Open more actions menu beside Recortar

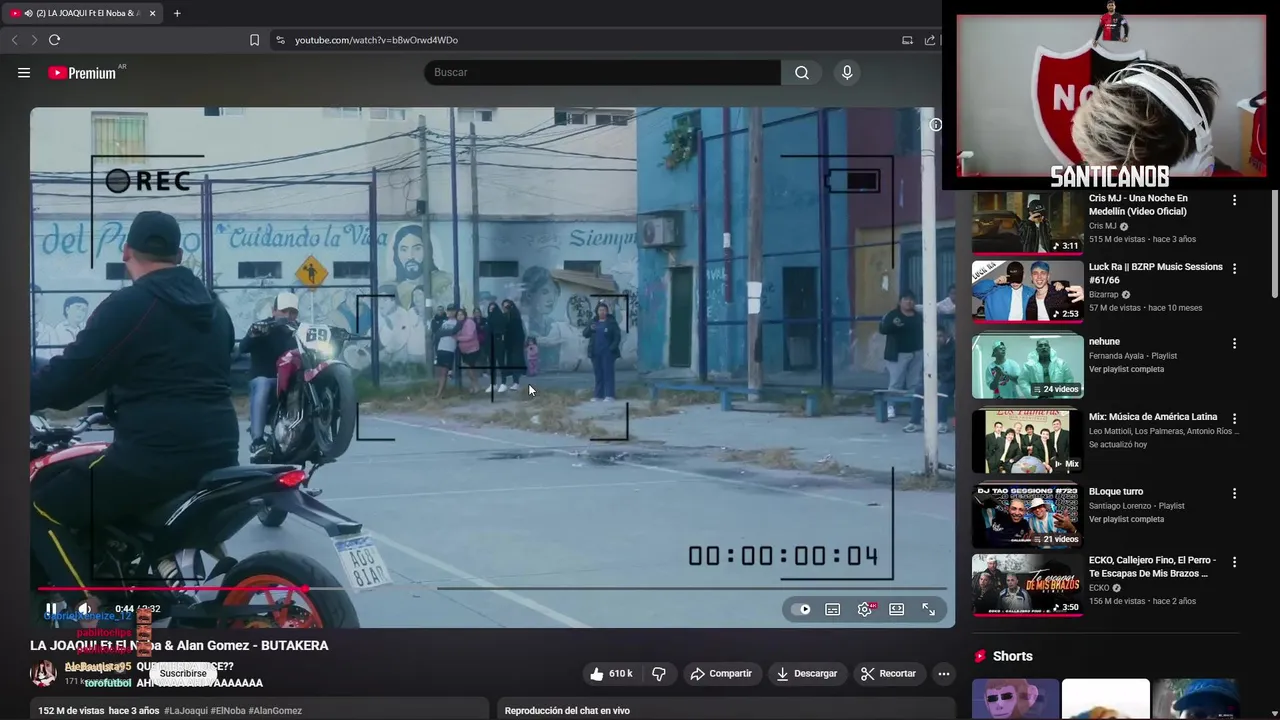pos(944,674)
